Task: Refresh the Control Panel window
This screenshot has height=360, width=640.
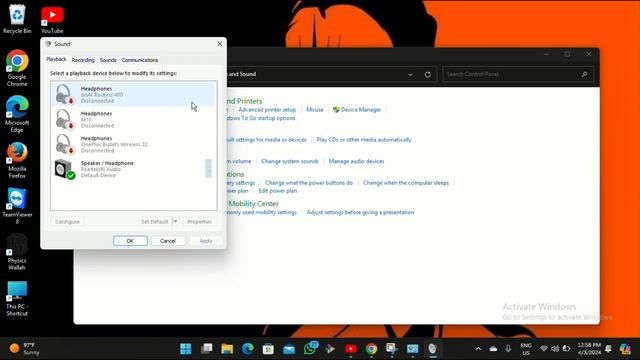Action: coord(428,75)
